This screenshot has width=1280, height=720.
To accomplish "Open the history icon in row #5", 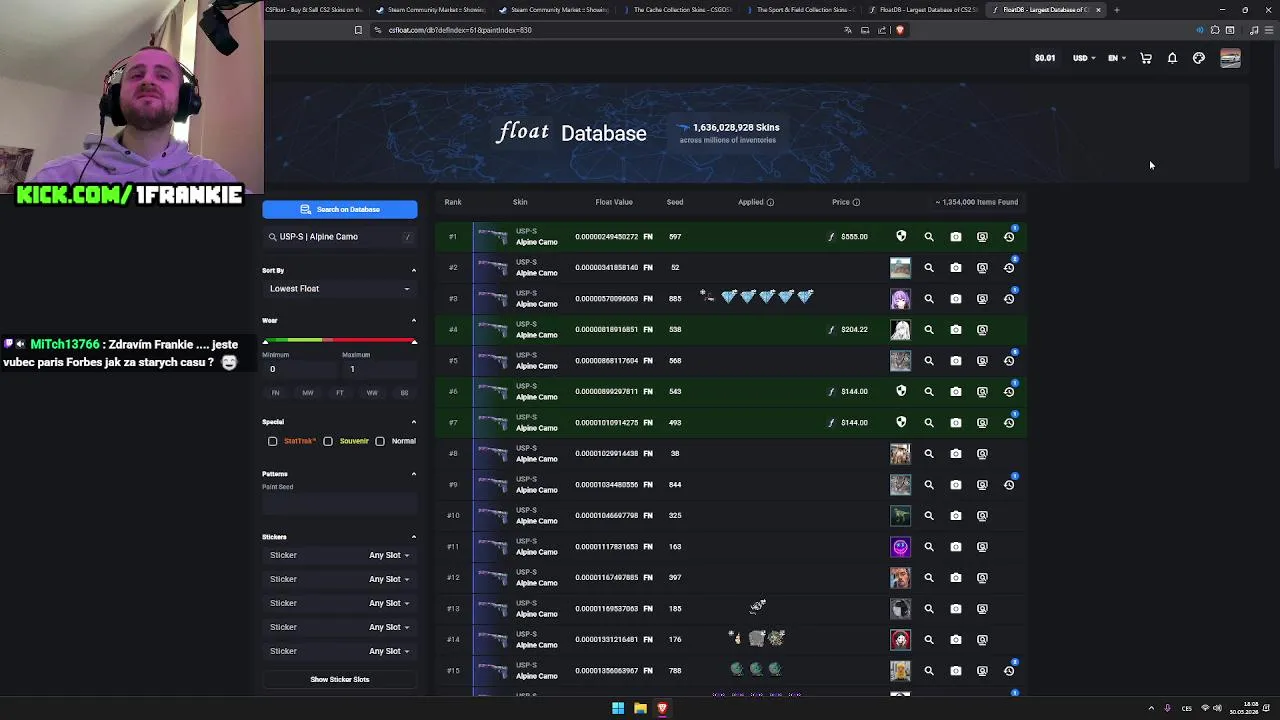I will 1009,361.
